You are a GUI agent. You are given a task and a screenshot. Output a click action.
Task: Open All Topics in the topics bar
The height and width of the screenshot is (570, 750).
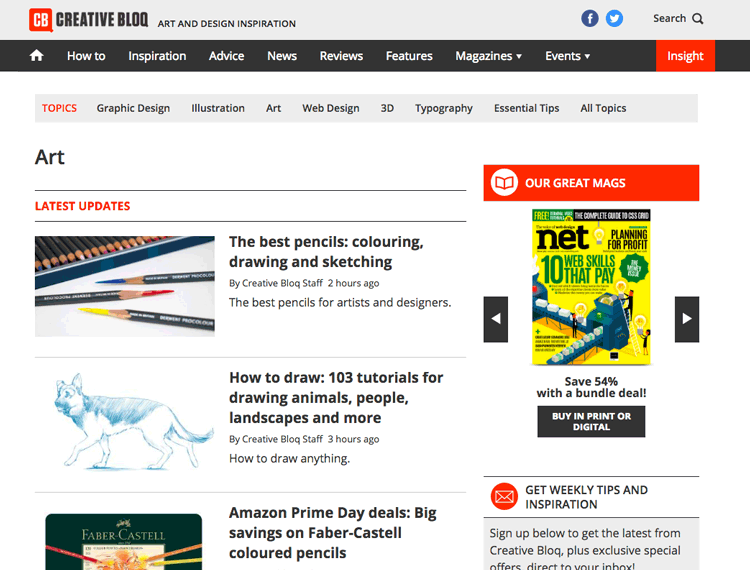point(603,108)
